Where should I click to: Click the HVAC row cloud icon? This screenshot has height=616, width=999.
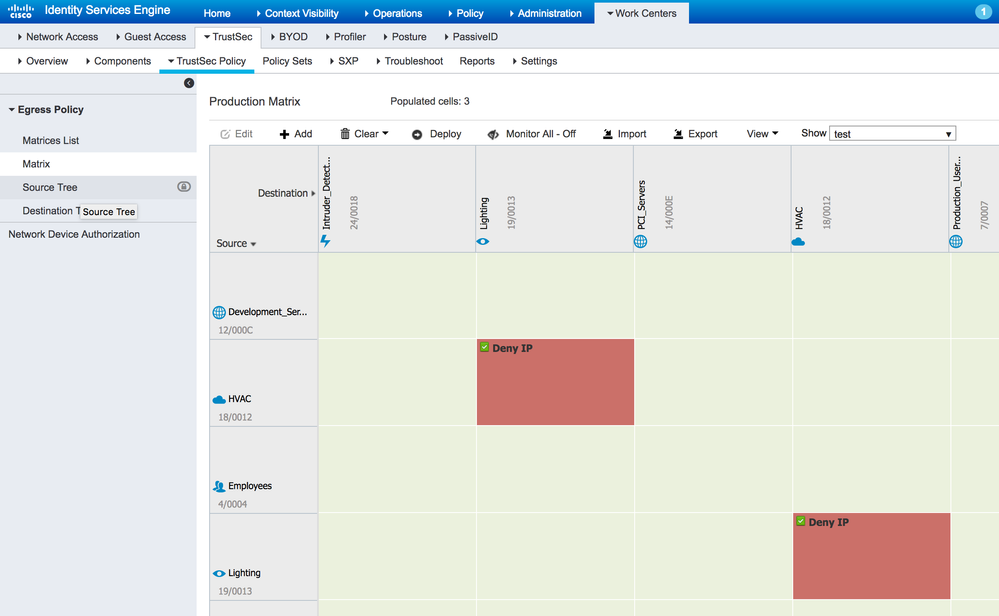[219, 399]
